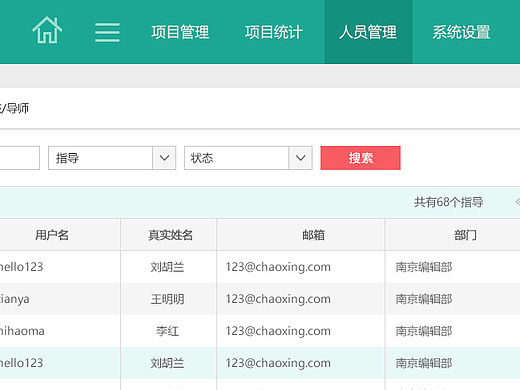
Task: Open the 项目管理 menu
Action: point(180,32)
